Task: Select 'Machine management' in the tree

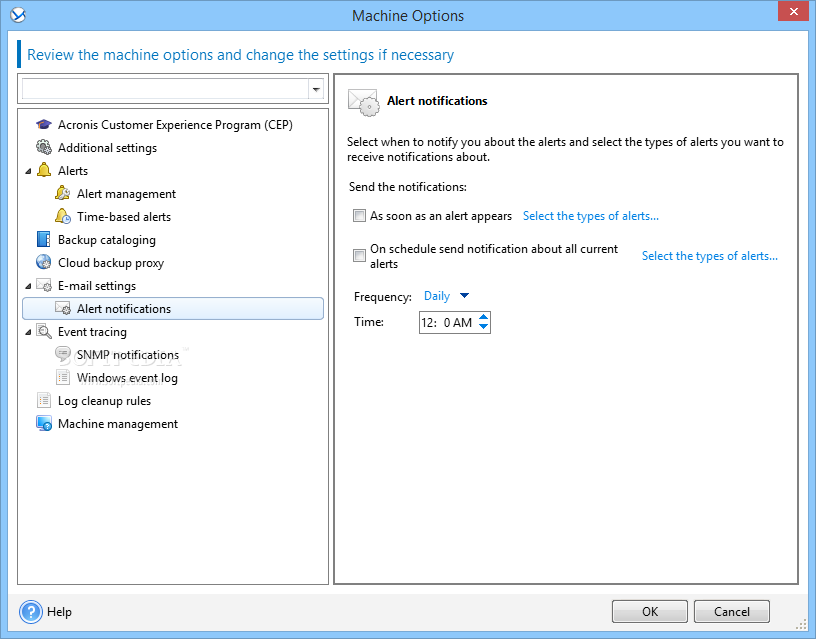Action: (118, 424)
